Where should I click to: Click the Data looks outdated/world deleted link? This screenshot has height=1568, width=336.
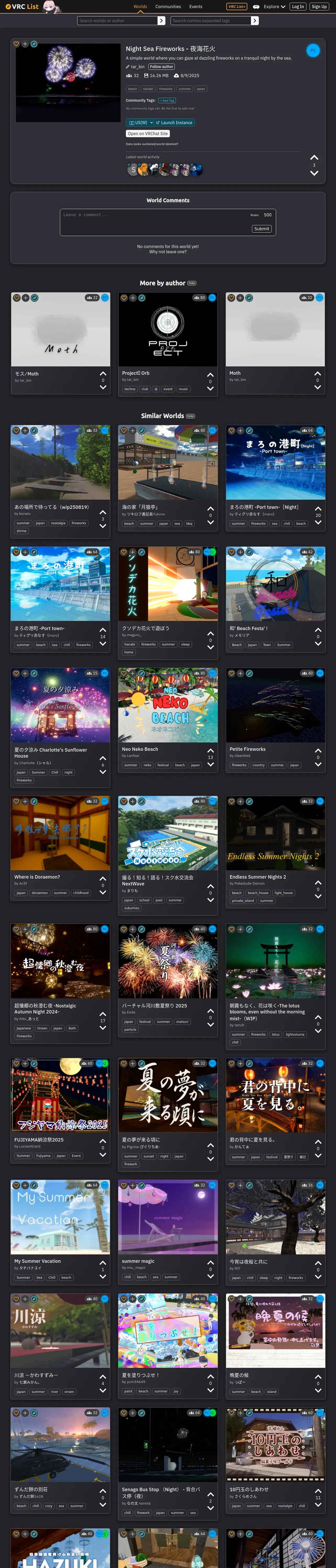(x=152, y=144)
